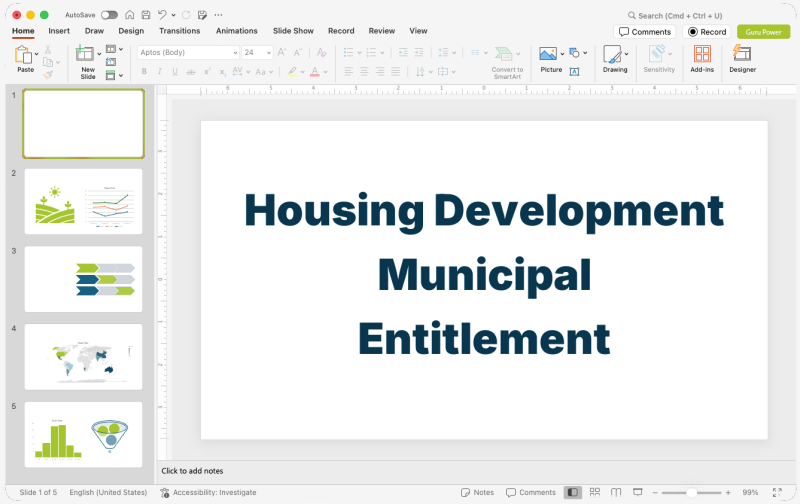Toggle the AutoSave switch

(109, 15)
